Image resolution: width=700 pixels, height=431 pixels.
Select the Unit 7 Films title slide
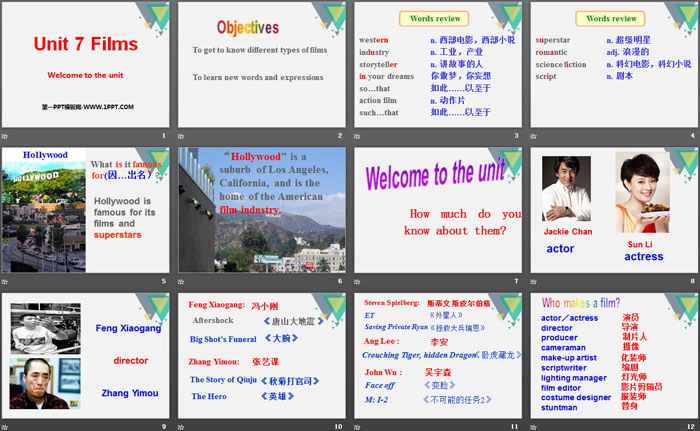[x=85, y=65]
